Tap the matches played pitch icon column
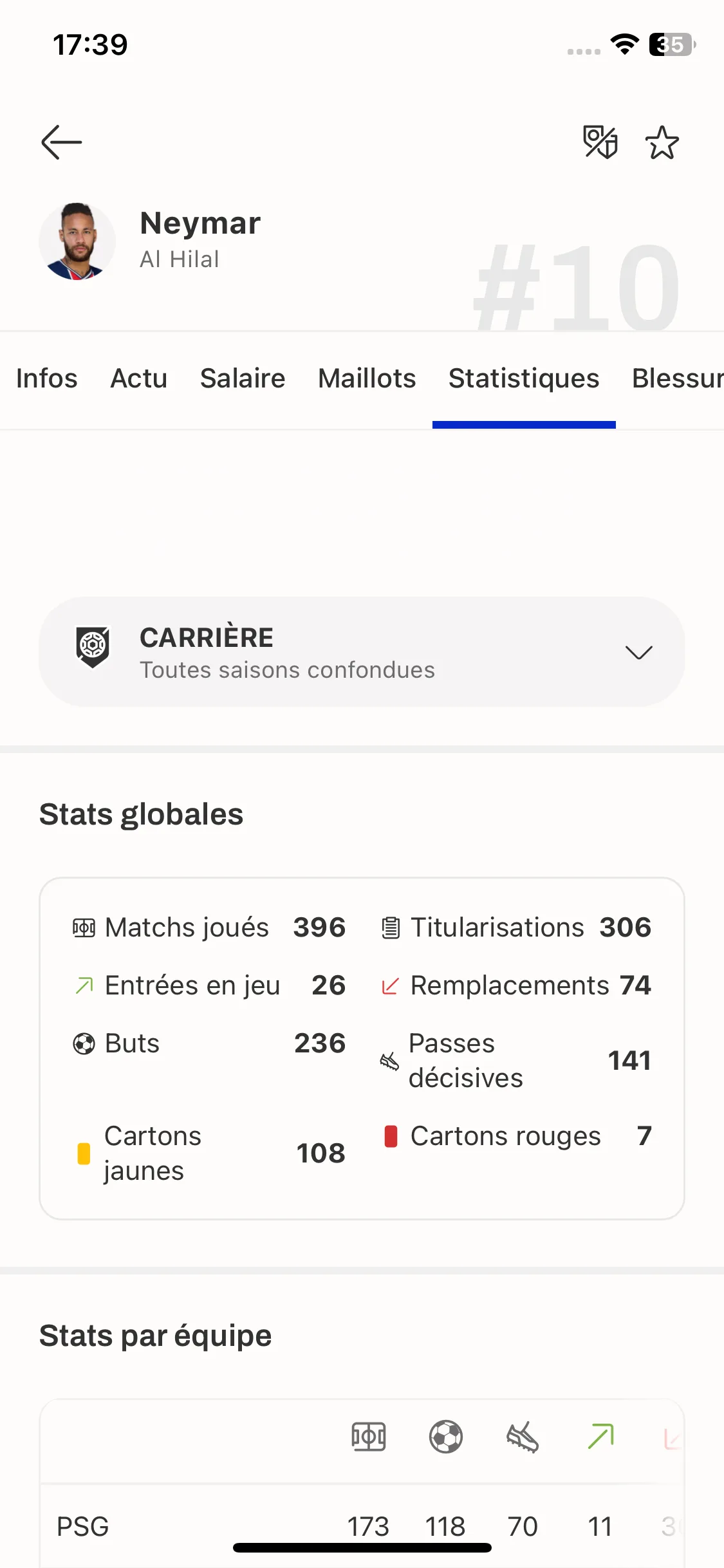The image size is (724, 1568). pyautogui.click(x=368, y=1437)
